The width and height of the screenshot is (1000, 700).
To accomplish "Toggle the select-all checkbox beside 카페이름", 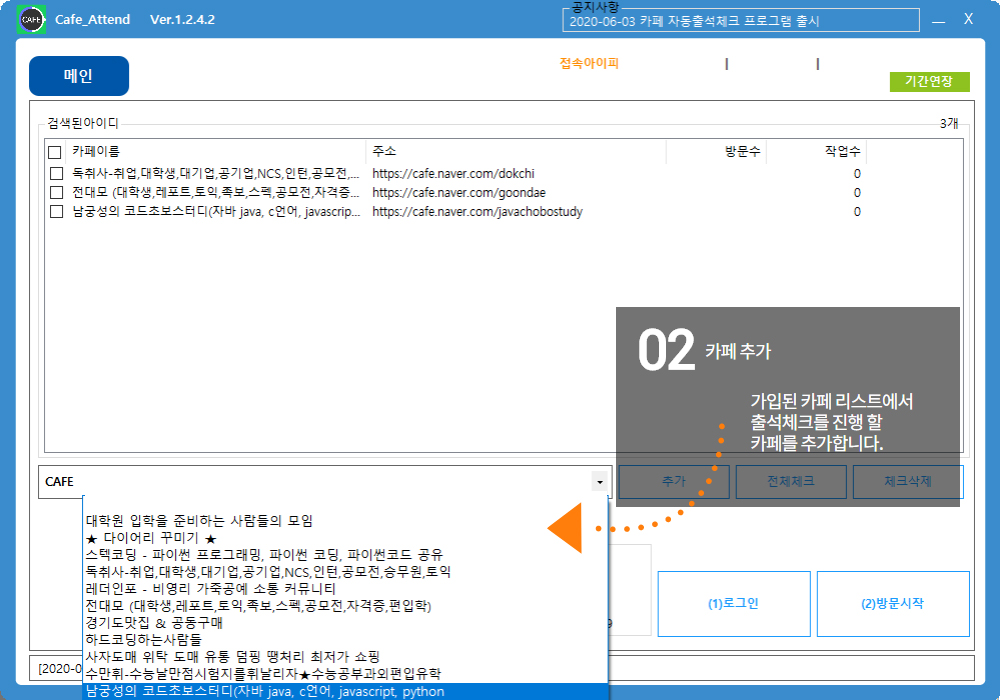I will pos(55,152).
